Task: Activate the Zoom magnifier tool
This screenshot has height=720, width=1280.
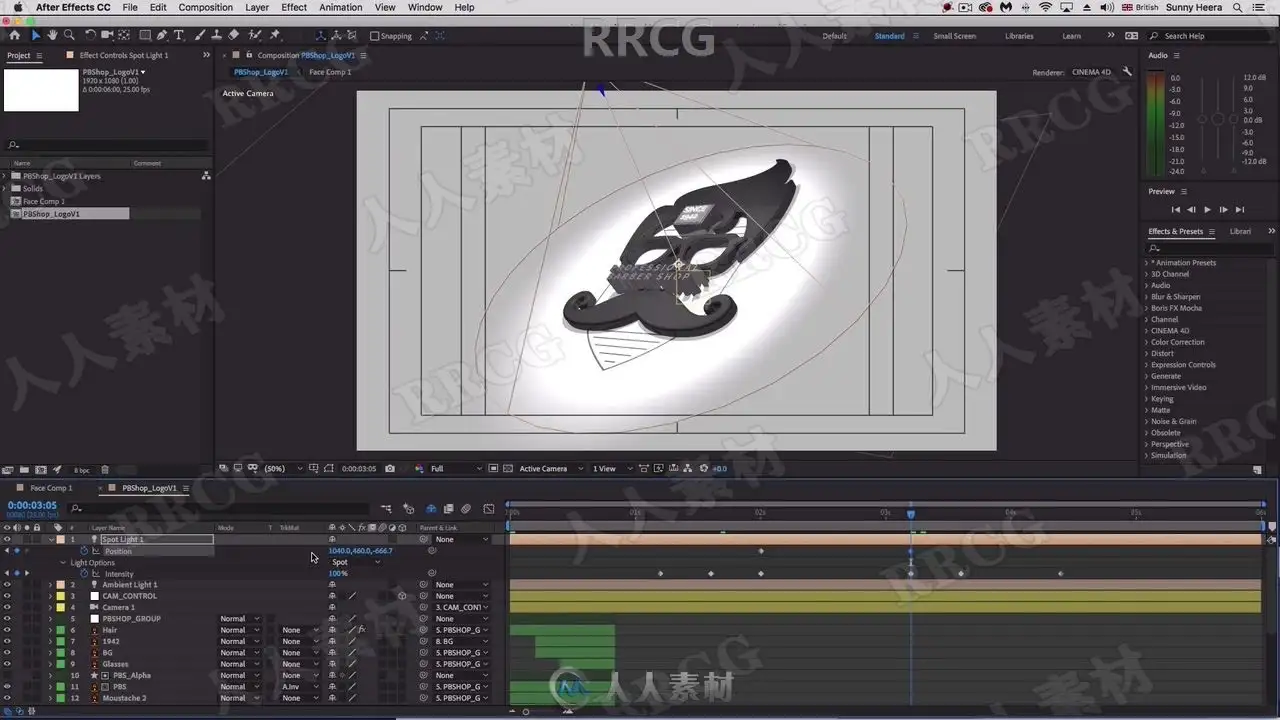Action: coord(70,36)
